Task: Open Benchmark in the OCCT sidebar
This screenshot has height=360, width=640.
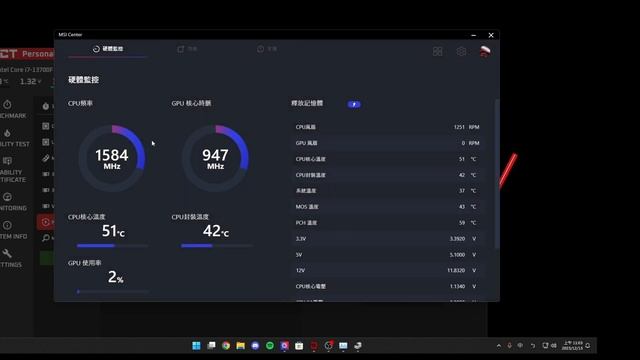Action: point(12,109)
